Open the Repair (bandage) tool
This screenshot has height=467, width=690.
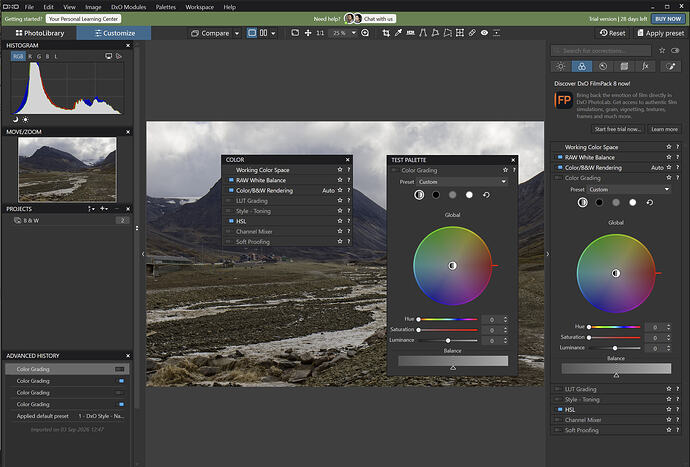pos(472,33)
